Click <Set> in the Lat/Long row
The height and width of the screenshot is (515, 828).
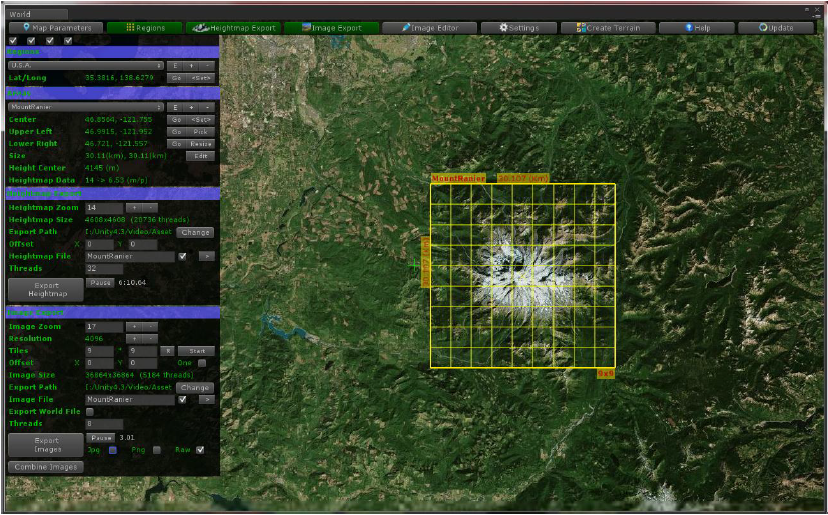point(201,78)
